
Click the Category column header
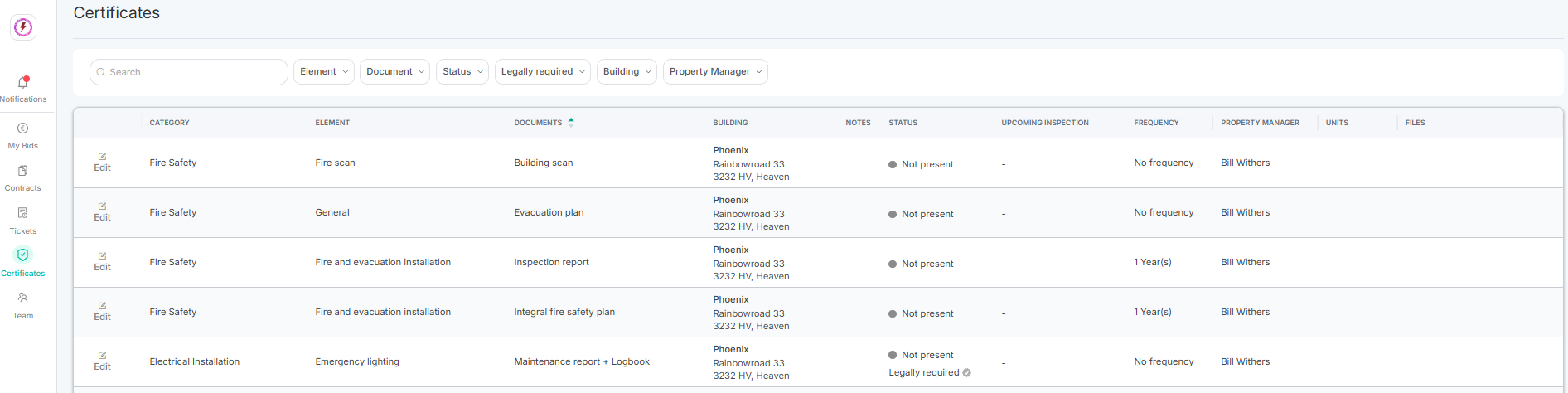click(170, 123)
